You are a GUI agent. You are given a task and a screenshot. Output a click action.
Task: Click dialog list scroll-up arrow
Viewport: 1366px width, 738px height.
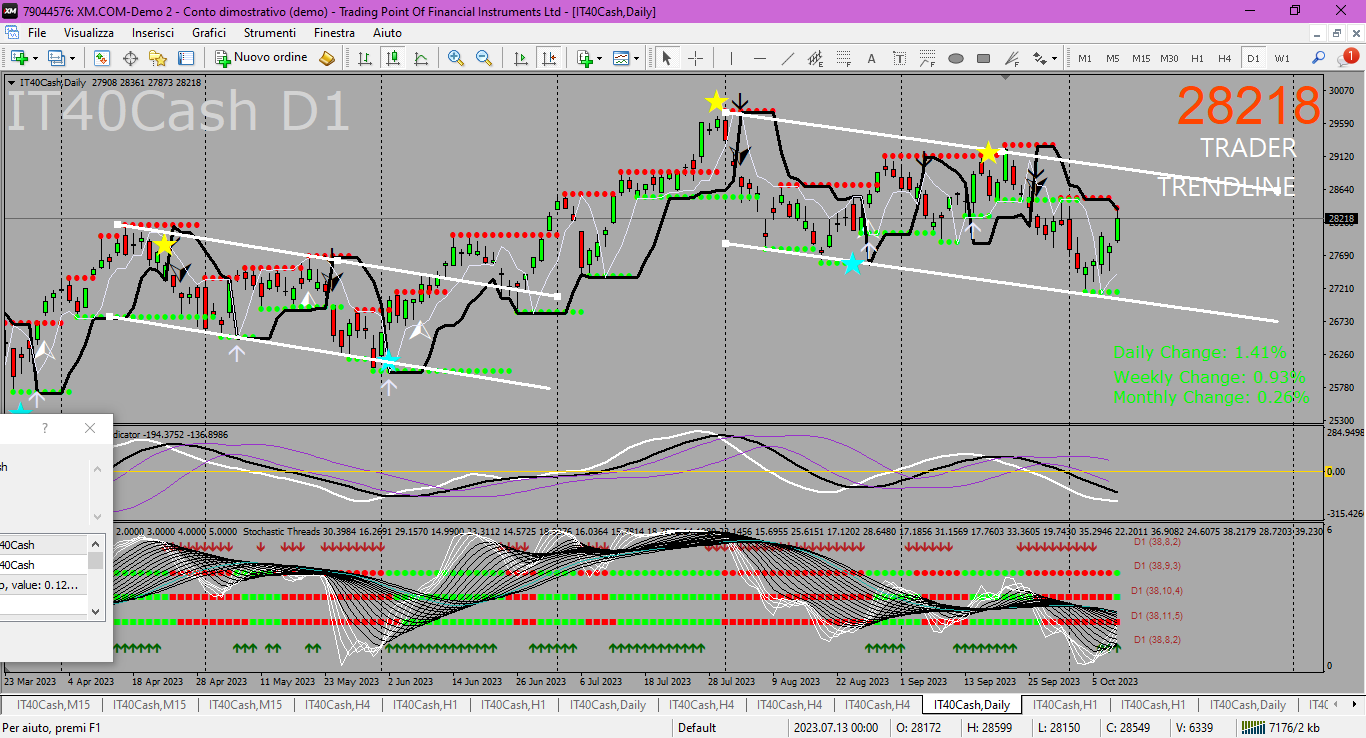(96, 544)
